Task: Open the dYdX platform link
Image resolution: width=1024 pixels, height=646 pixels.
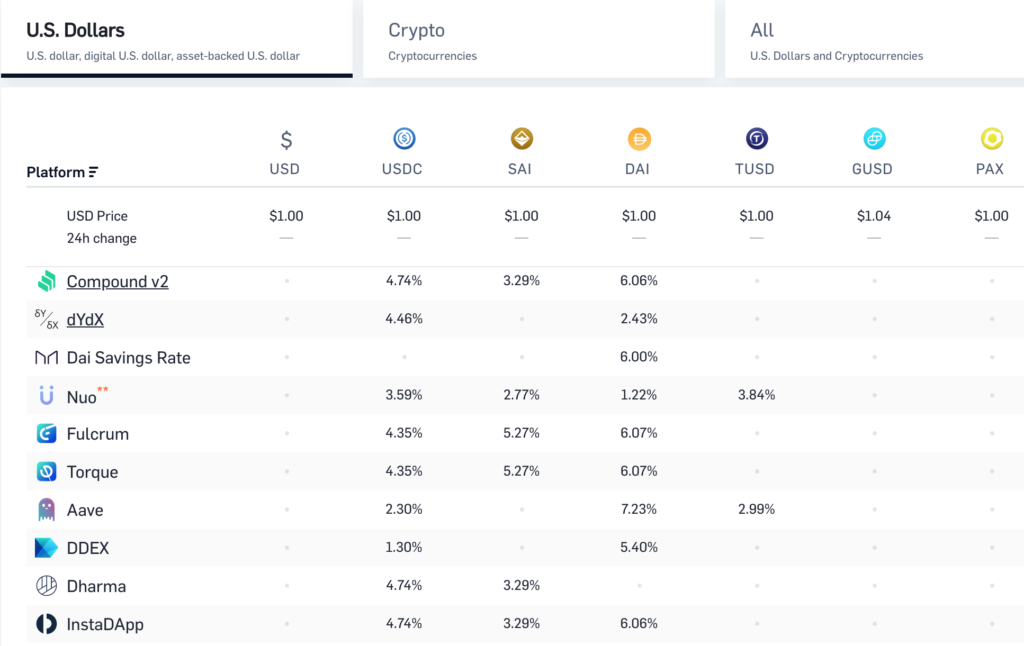Action: click(x=86, y=319)
